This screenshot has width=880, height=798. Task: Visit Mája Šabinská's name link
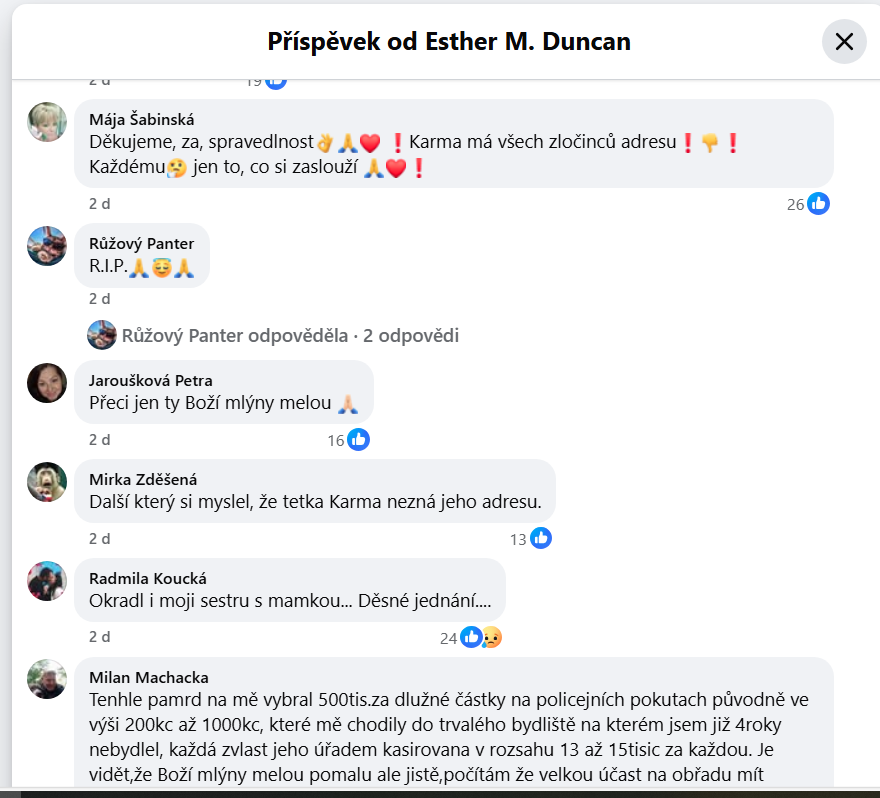(141, 120)
